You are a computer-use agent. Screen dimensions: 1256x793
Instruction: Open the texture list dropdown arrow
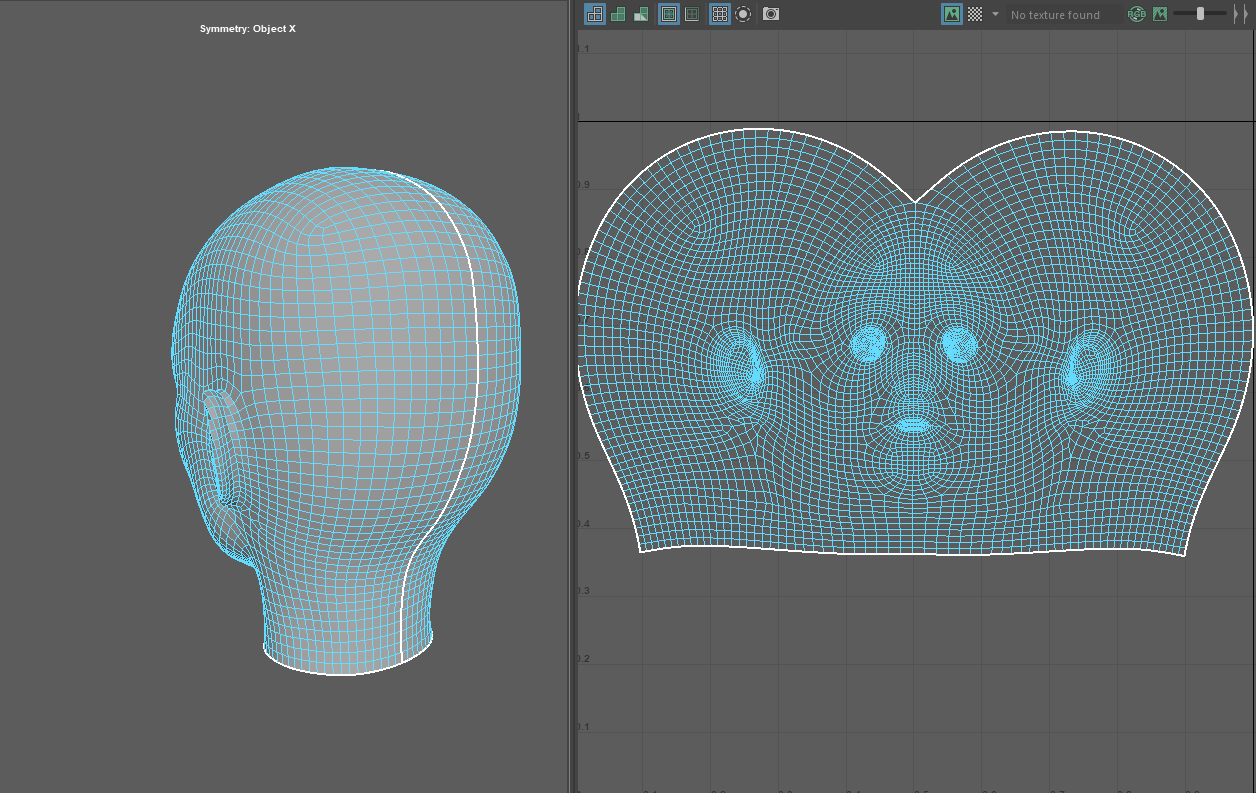(x=995, y=14)
